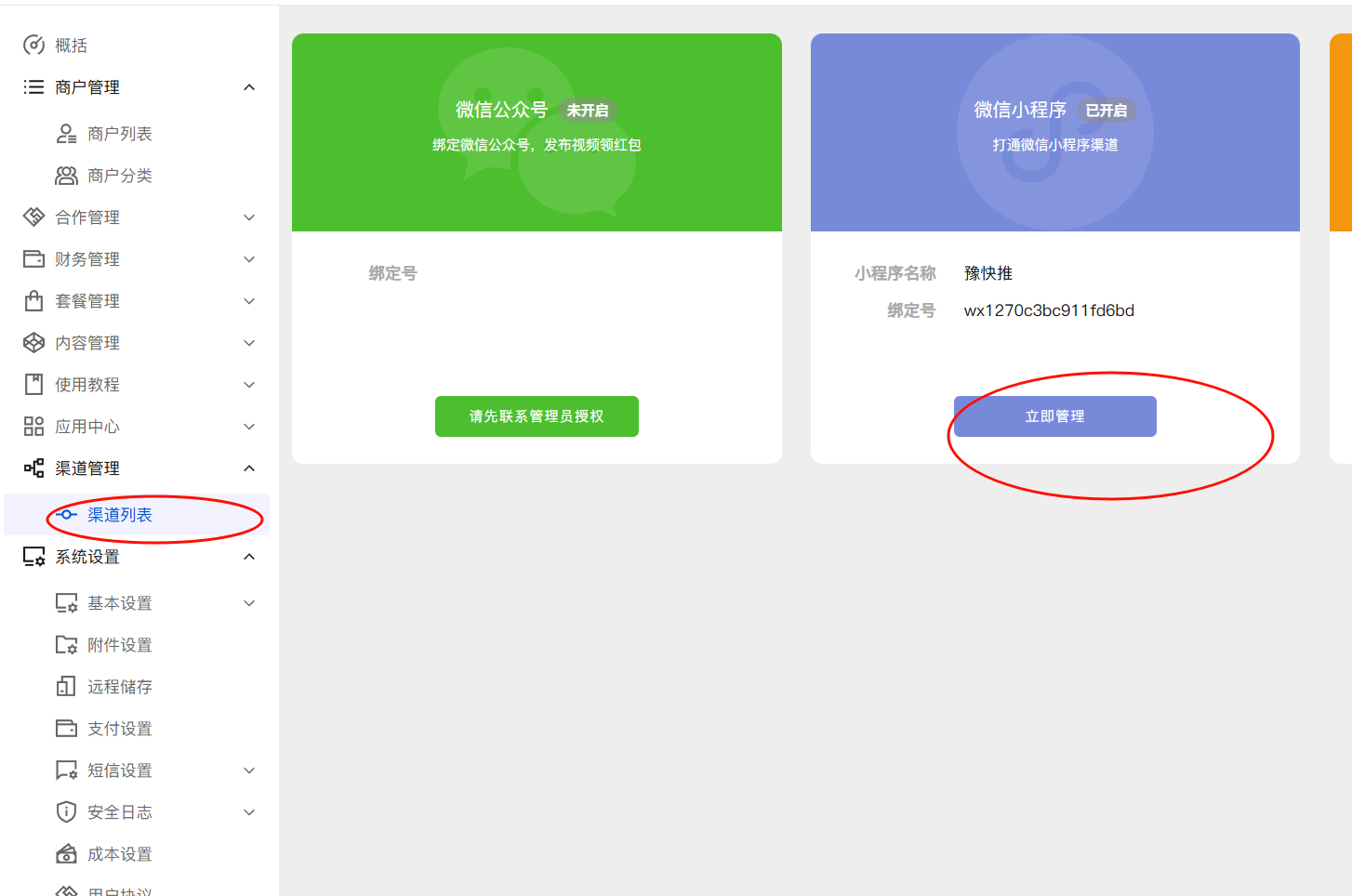Image resolution: width=1352 pixels, height=896 pixels.
Task: Click the text 绑定微信公众号，发布视频领红包
Action: click(x=537, y=145)
